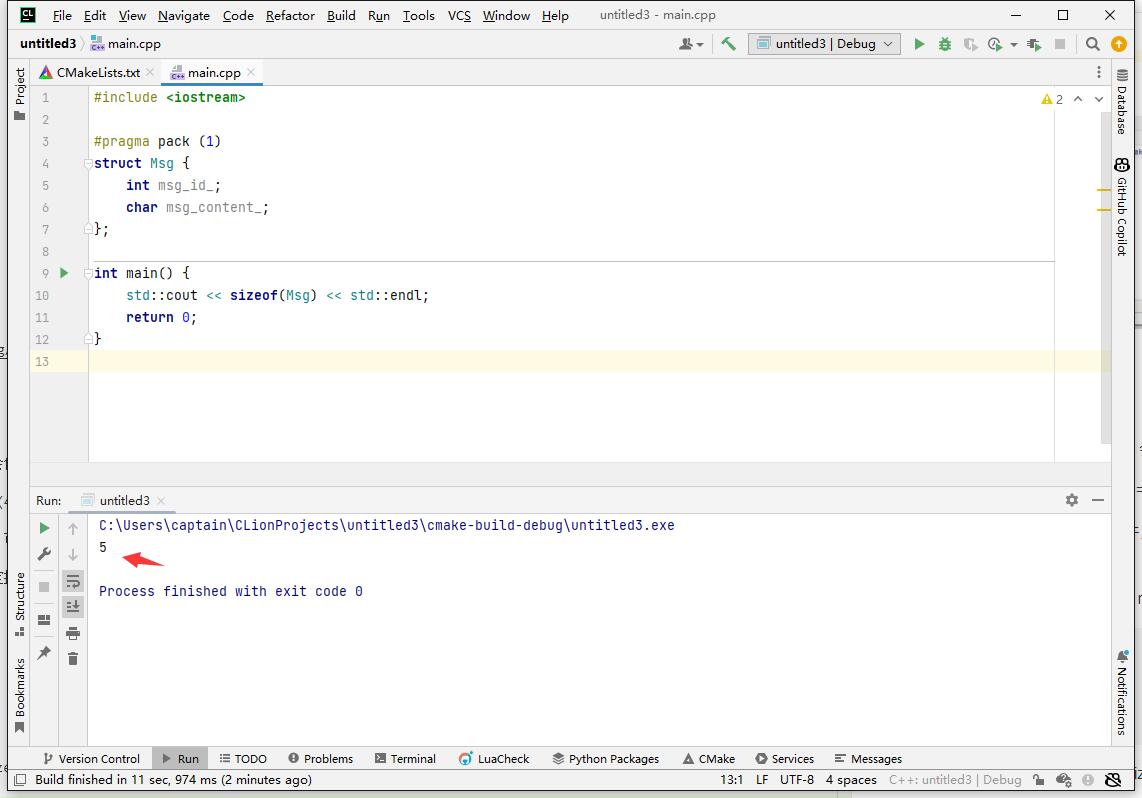Click the warnings indicator showing 2
1142x798 pixels.
click(x=1052, y=99)
